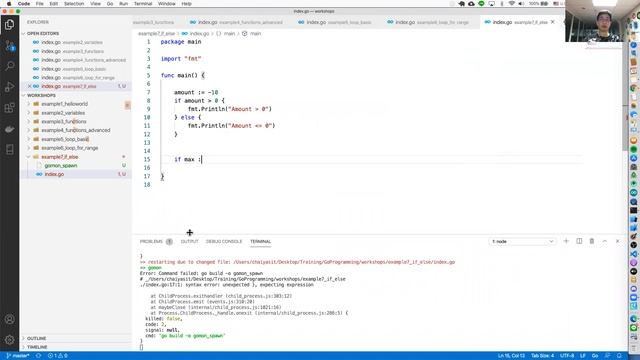Open the Run and Debug view
Viewport: 640px width, 360px height.
click(9, 87)
